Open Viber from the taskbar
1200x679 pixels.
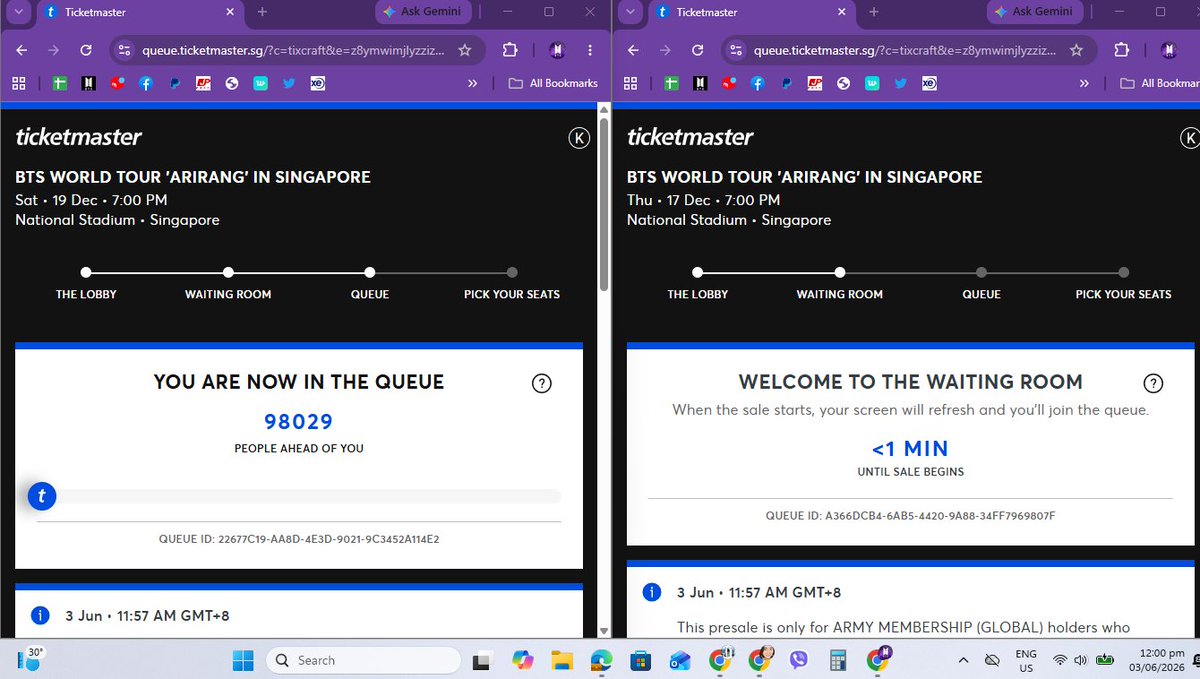click(798, 660)
